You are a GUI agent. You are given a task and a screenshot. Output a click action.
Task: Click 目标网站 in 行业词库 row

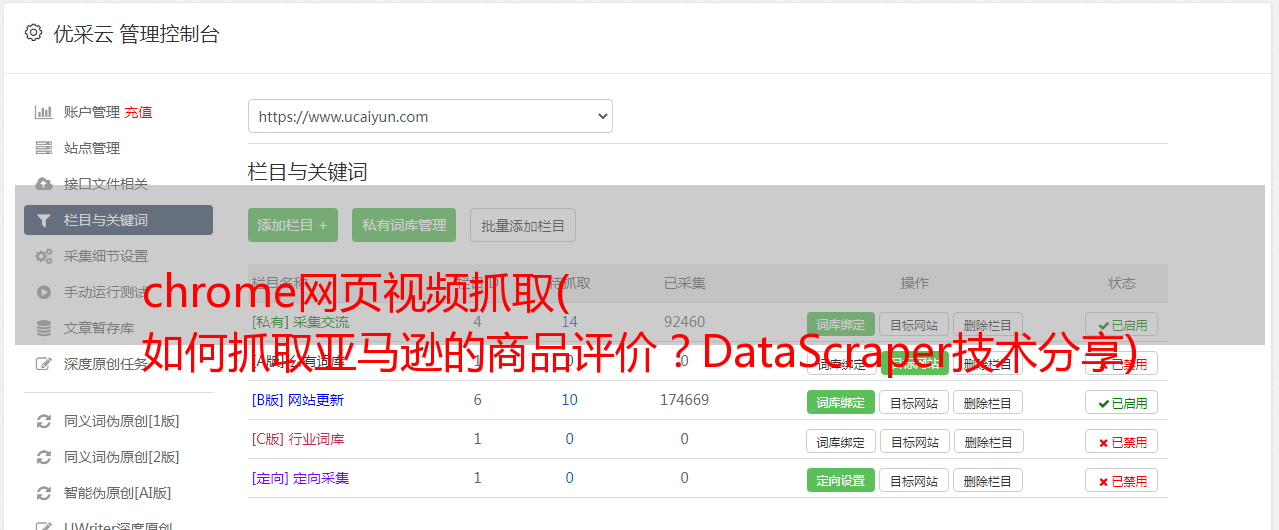(914, 441)
